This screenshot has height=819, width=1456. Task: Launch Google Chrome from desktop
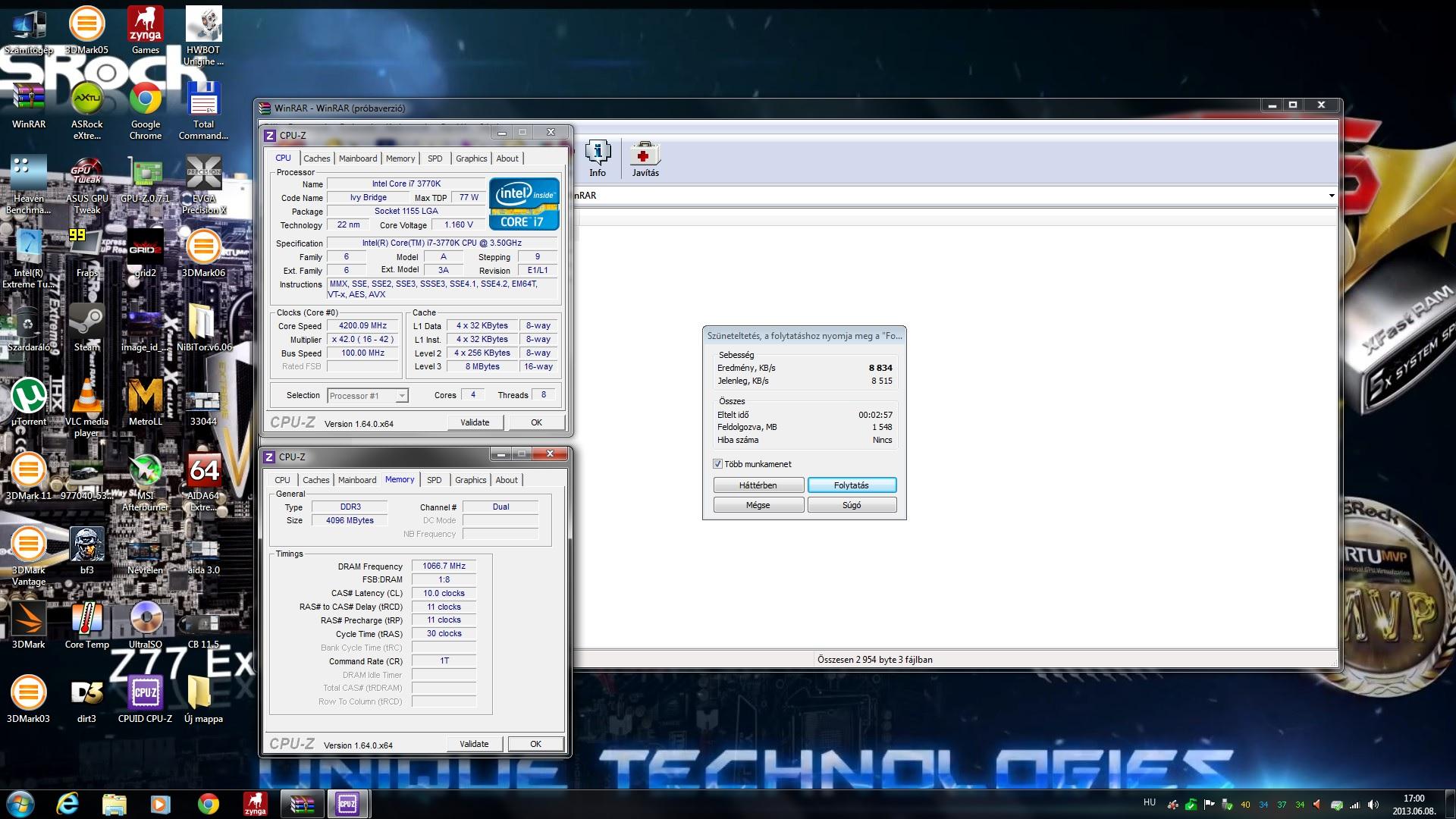pyautogui.click(x=145, y=111)
